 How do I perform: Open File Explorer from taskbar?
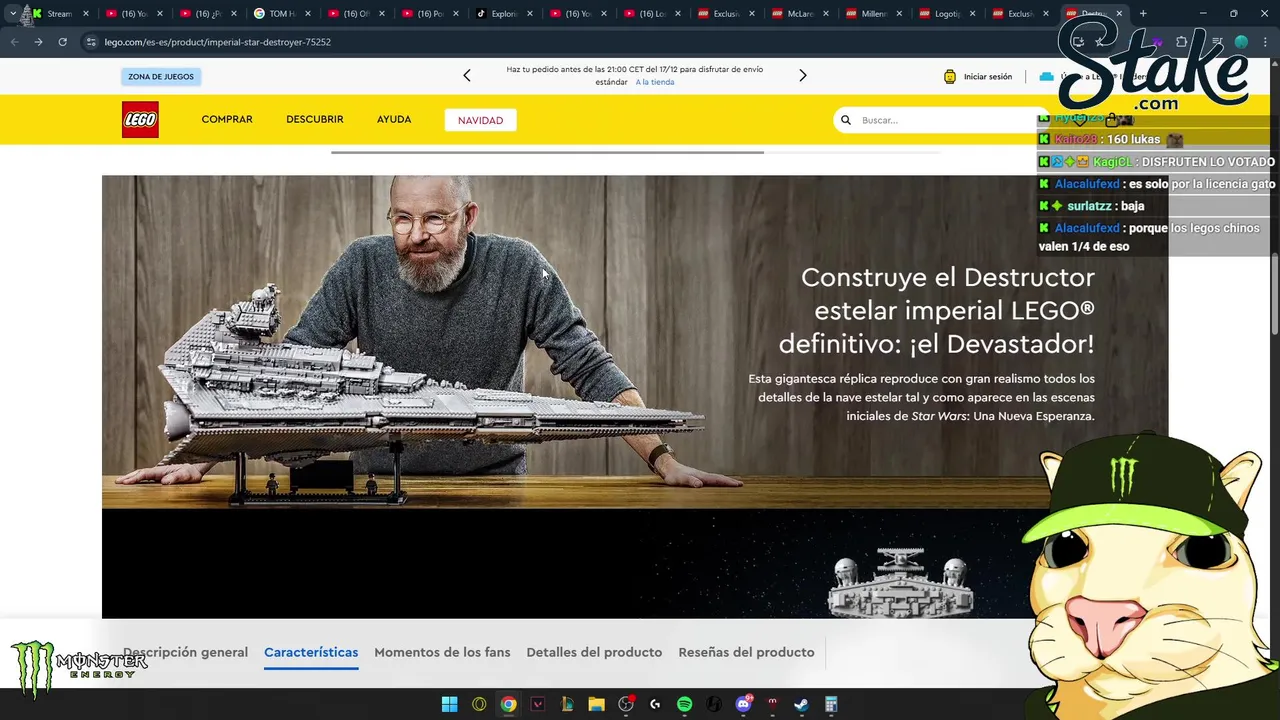[596, 704]
